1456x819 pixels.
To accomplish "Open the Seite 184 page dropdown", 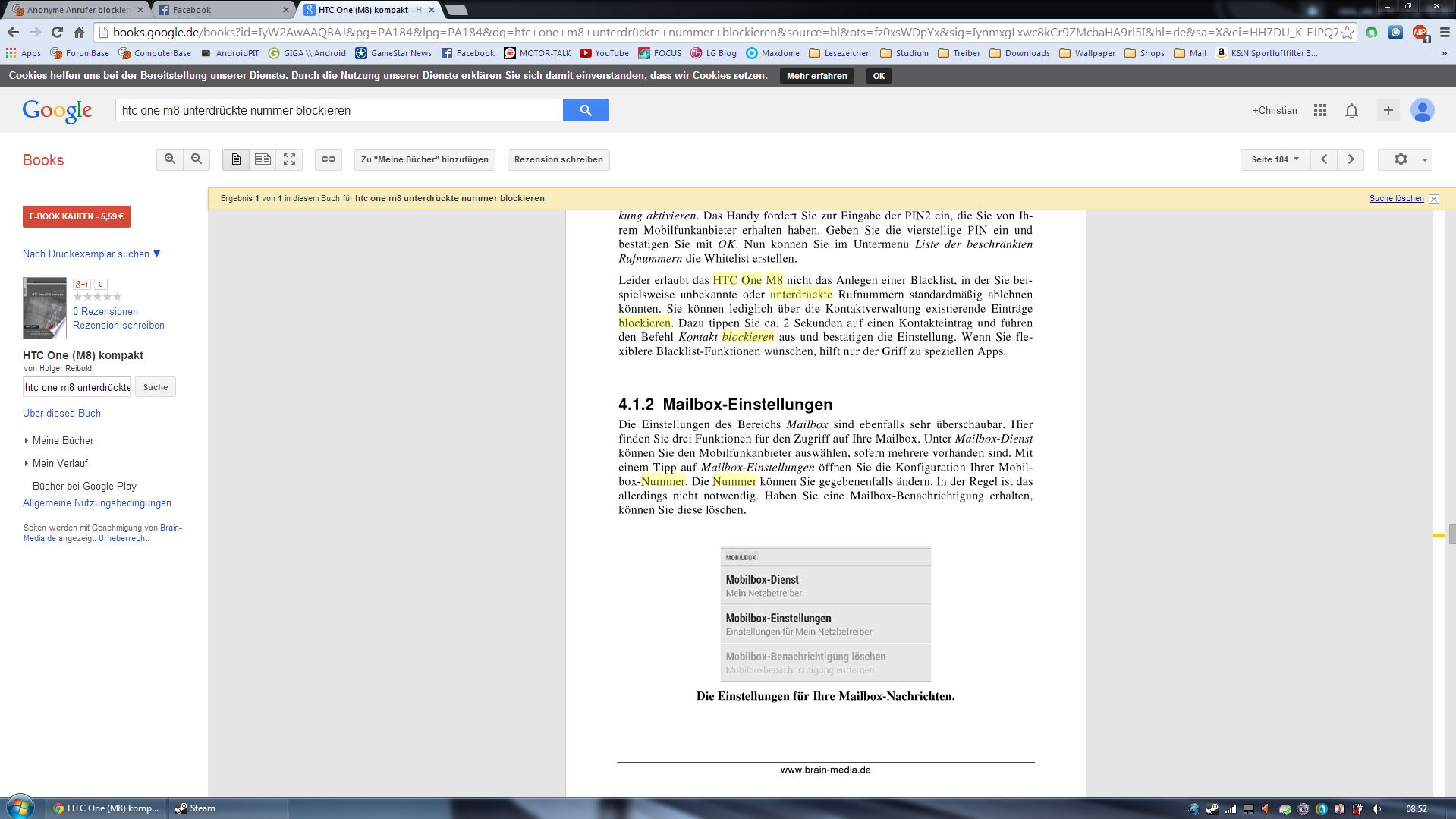I will [1275, 159].
